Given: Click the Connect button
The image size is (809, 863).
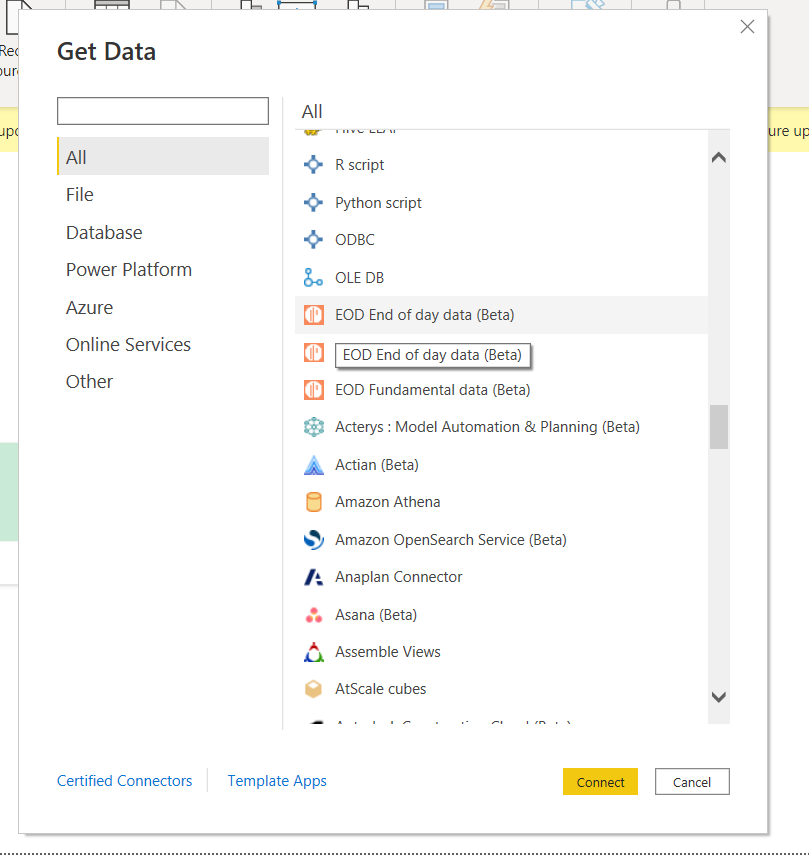Looking at the screenshot, I should coord(600,782).
